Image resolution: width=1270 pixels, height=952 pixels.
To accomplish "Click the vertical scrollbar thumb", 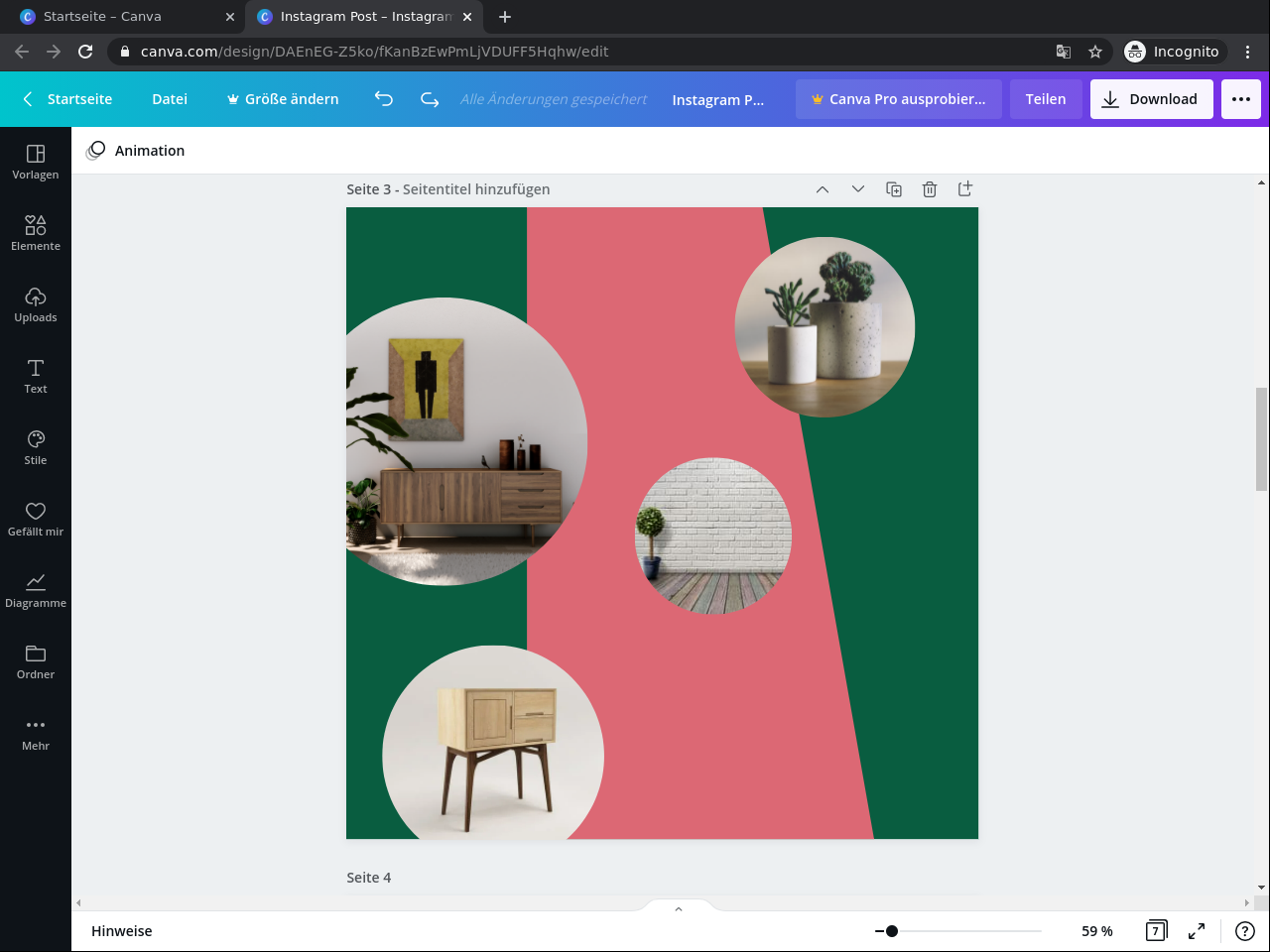I will click(x=1262, y=438).
